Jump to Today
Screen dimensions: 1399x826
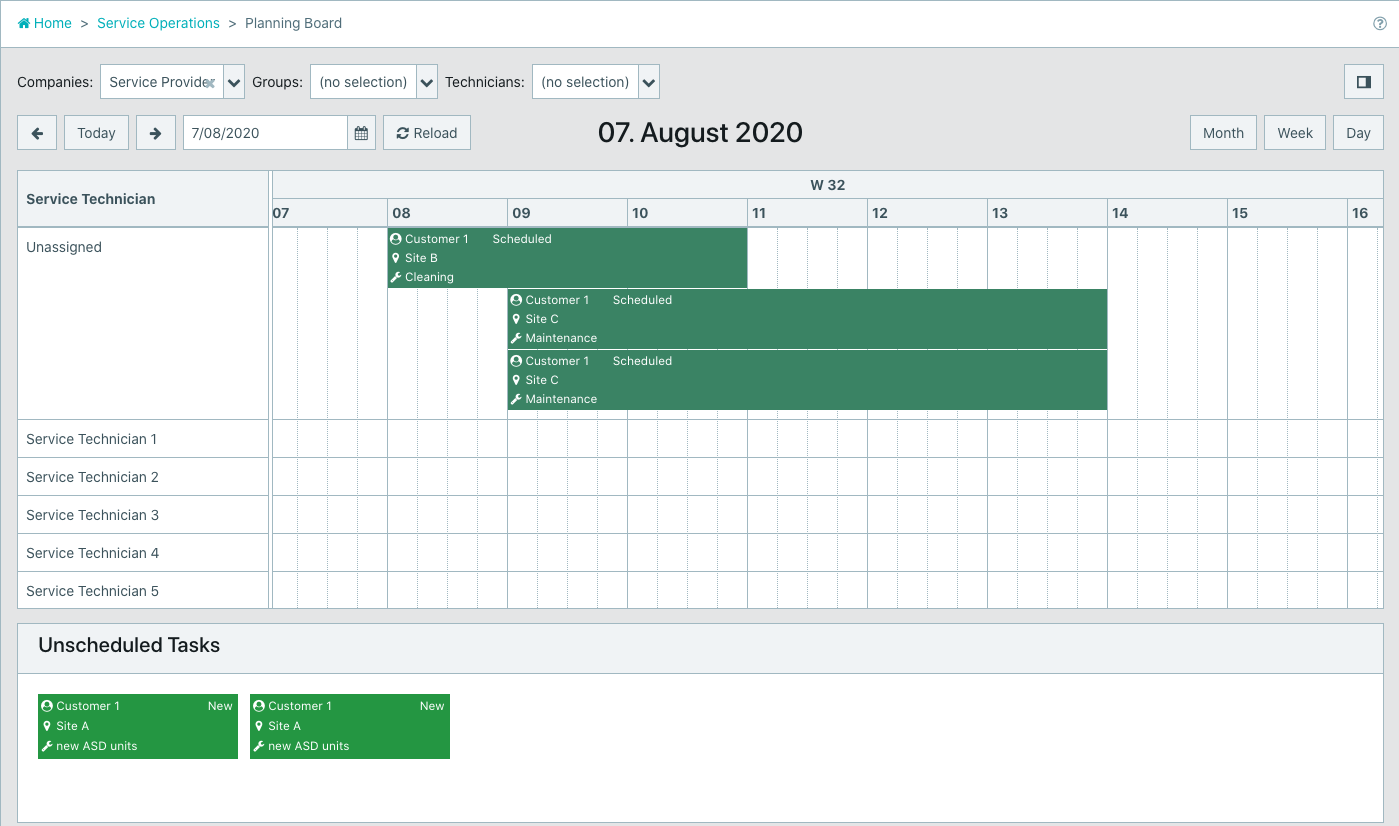(96, 133)
